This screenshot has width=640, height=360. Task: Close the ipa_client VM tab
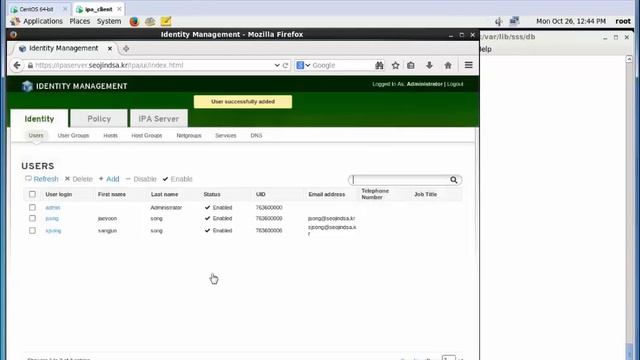119,9
